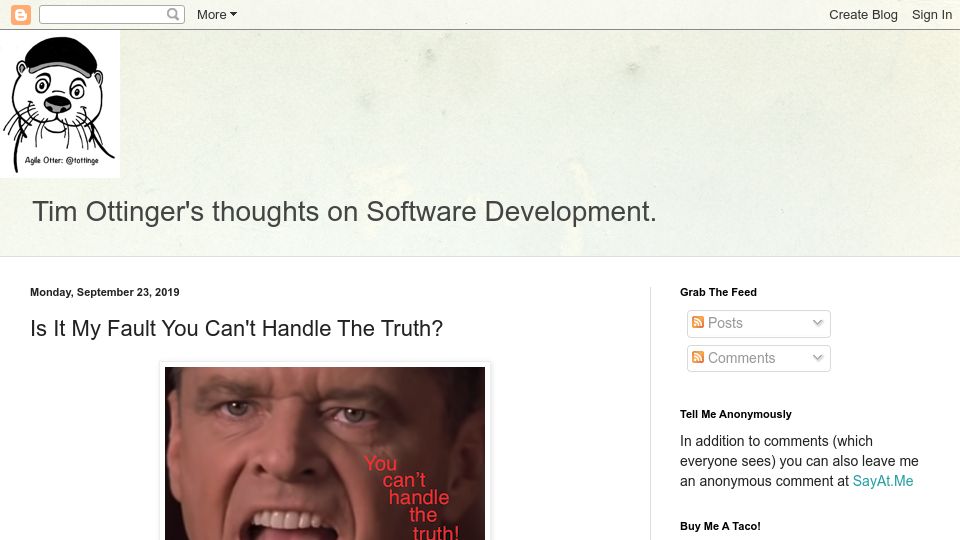Image resolution: width=960 pixels, height=540 pixels.
Task: Click the "Buy Me A Taco!" heading
Action: click(720, 526)
